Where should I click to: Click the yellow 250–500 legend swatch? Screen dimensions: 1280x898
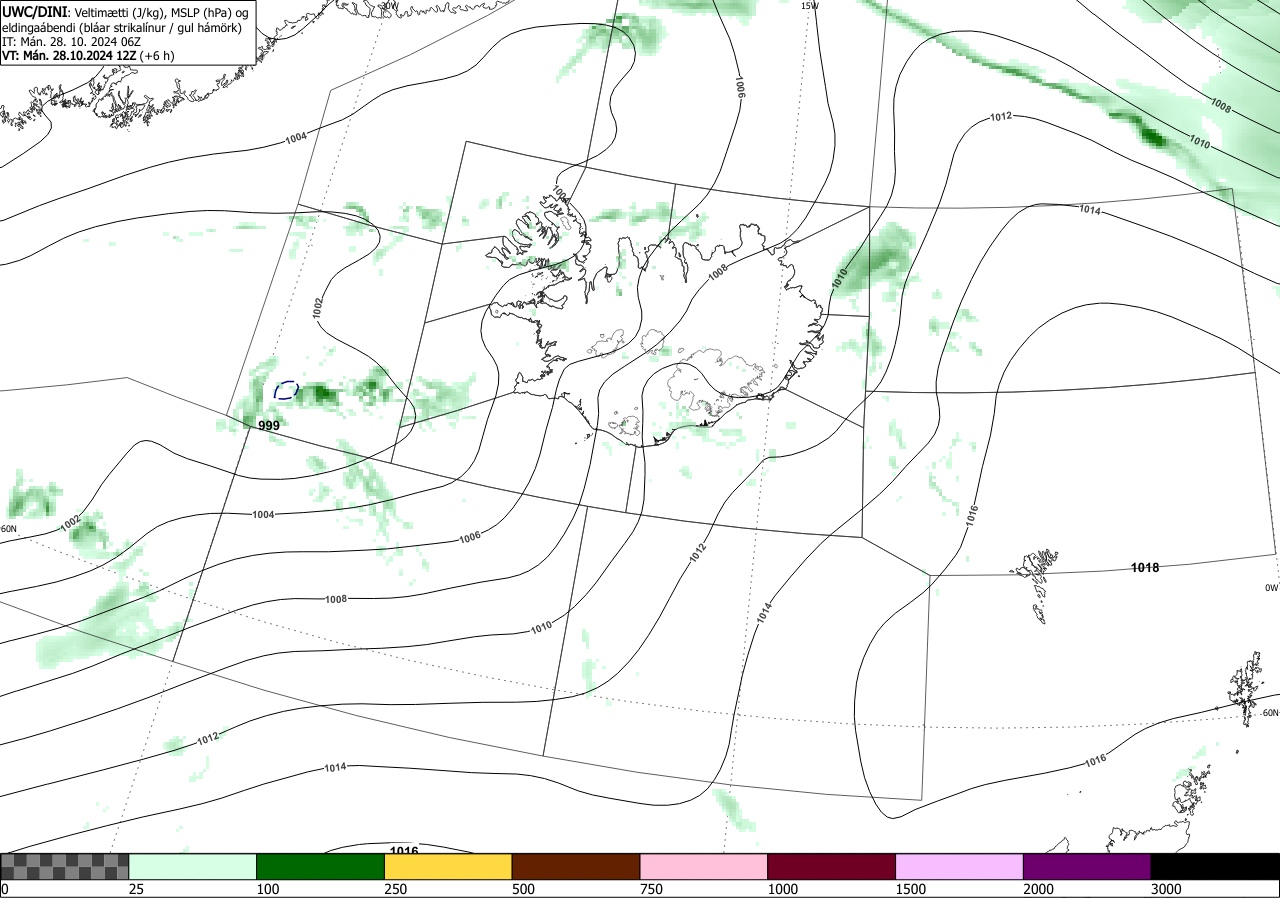pos(448,866)
